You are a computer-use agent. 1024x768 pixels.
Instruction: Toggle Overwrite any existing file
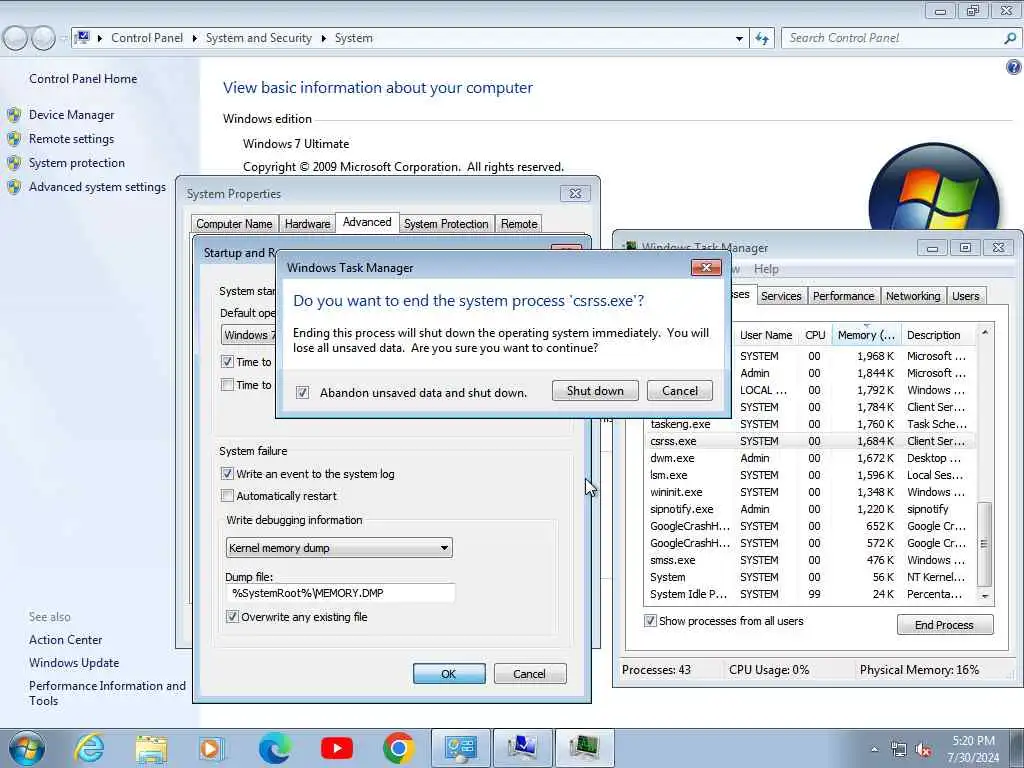pyautogui.click(x=232, y=616)
